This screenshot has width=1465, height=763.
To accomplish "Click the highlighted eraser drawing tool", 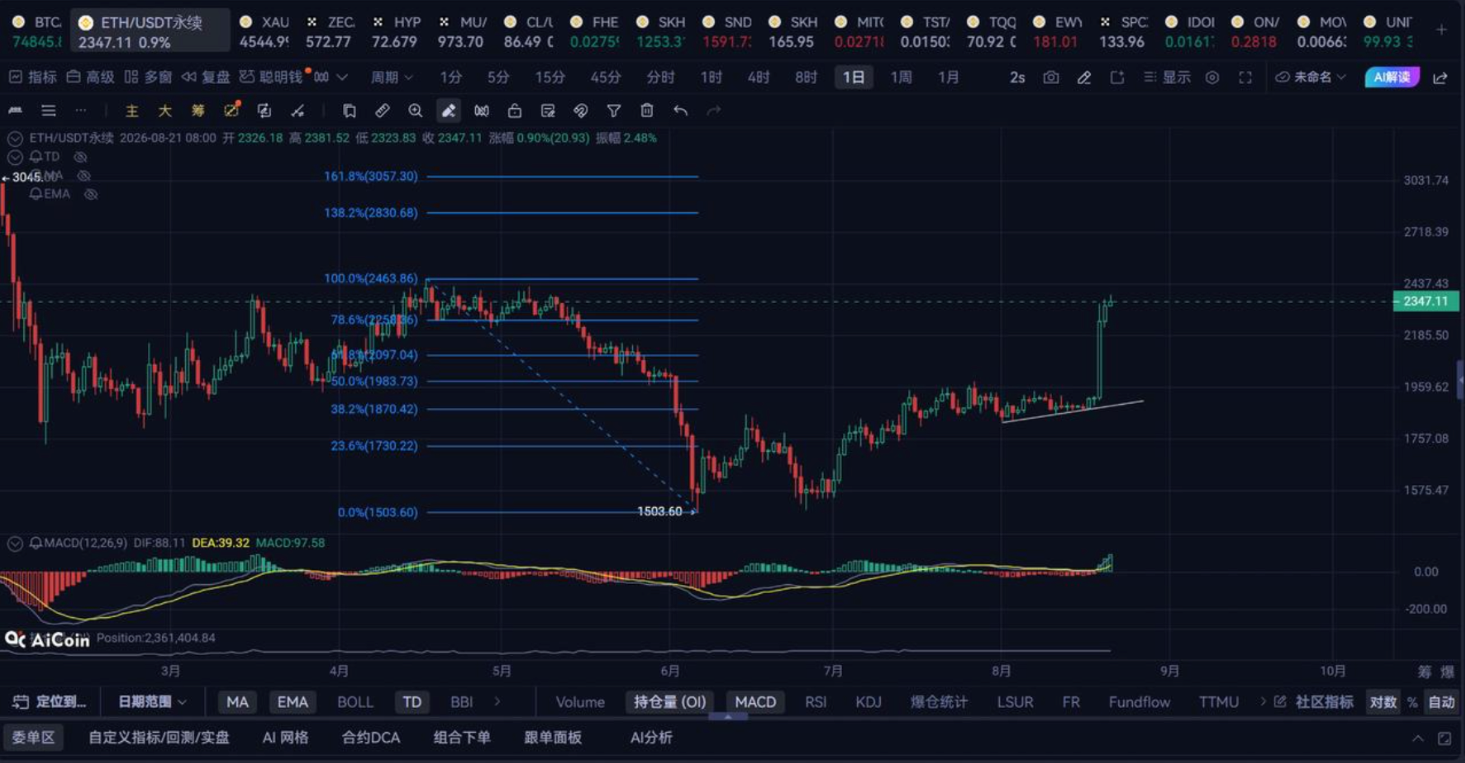I will tap(448, 111).
